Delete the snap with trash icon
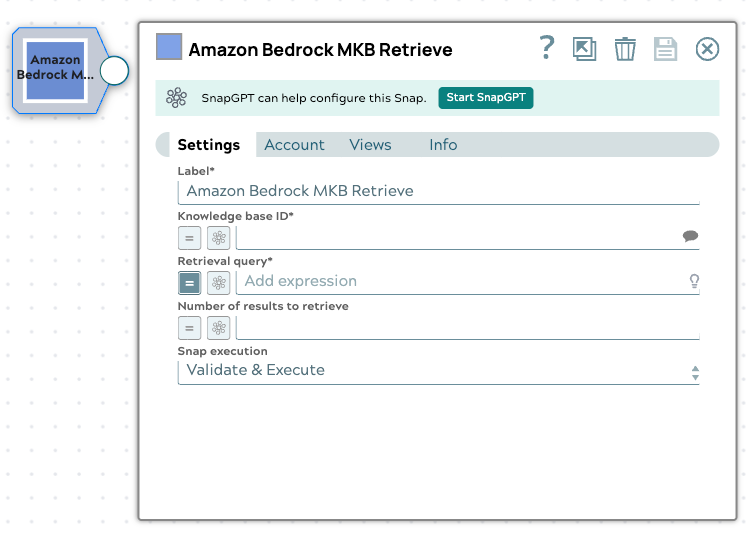 pyautogui.click(x=625, y=49)
